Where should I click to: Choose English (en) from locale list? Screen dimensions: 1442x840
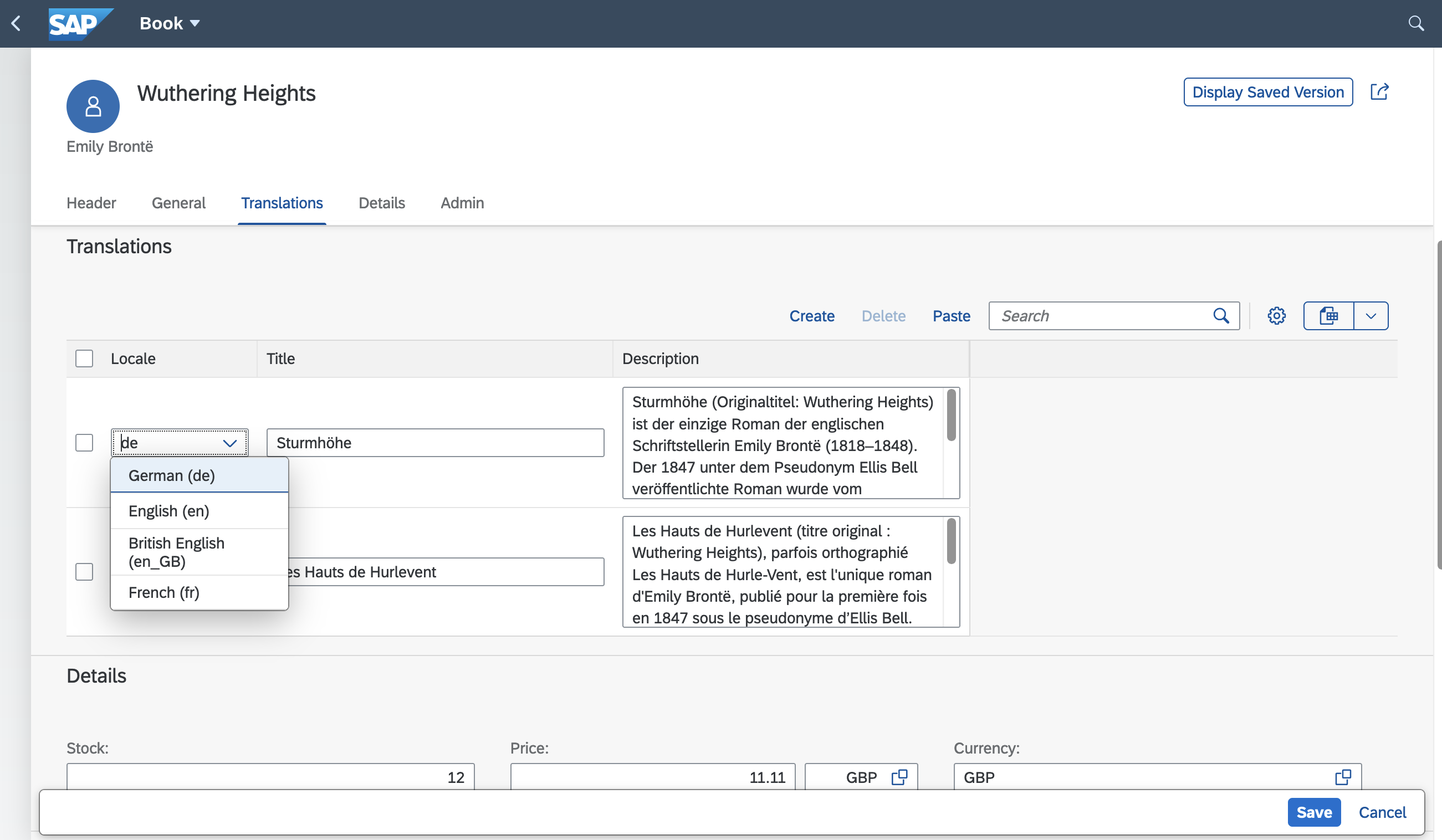click(199, 511)
